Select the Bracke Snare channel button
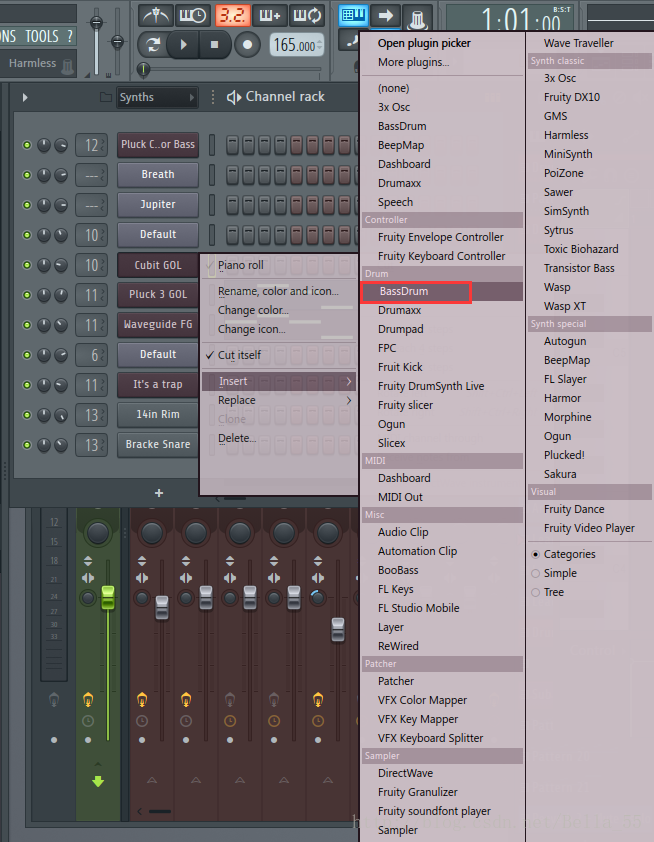Screen dimensions: 654x842 [158, 445]
